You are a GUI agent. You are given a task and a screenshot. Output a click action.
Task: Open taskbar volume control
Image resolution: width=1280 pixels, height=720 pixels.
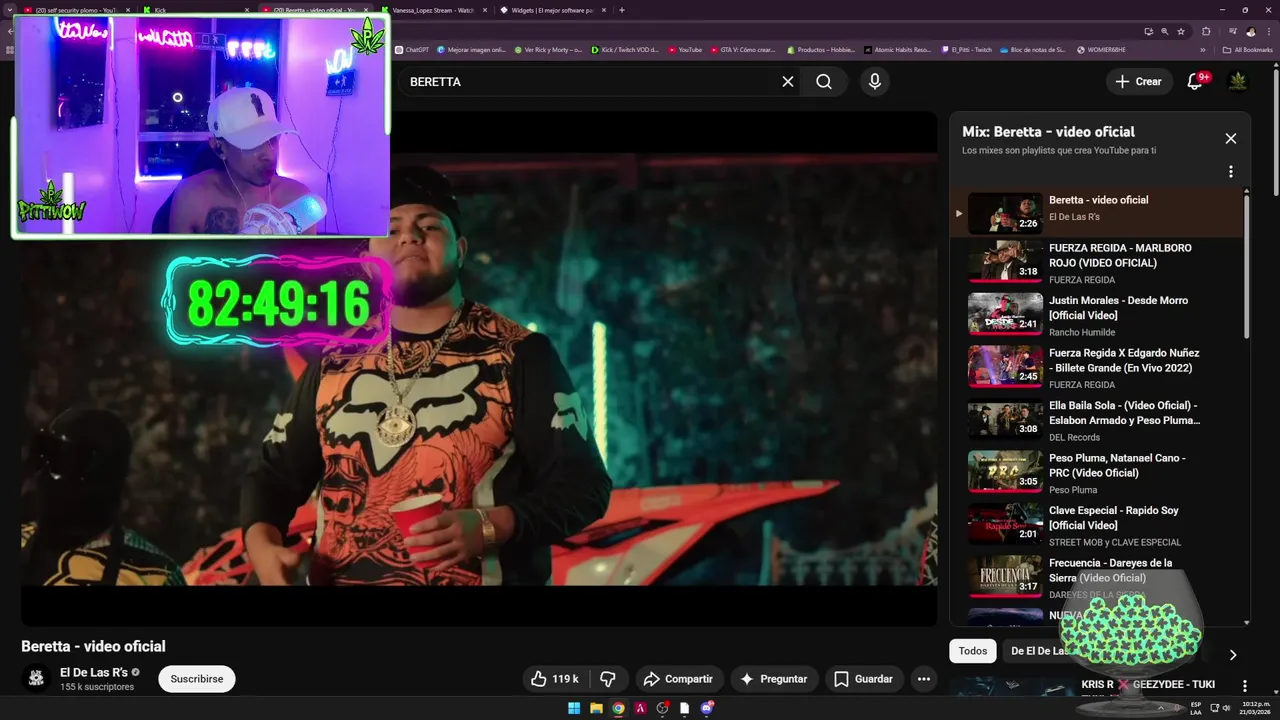[1226, 708]
